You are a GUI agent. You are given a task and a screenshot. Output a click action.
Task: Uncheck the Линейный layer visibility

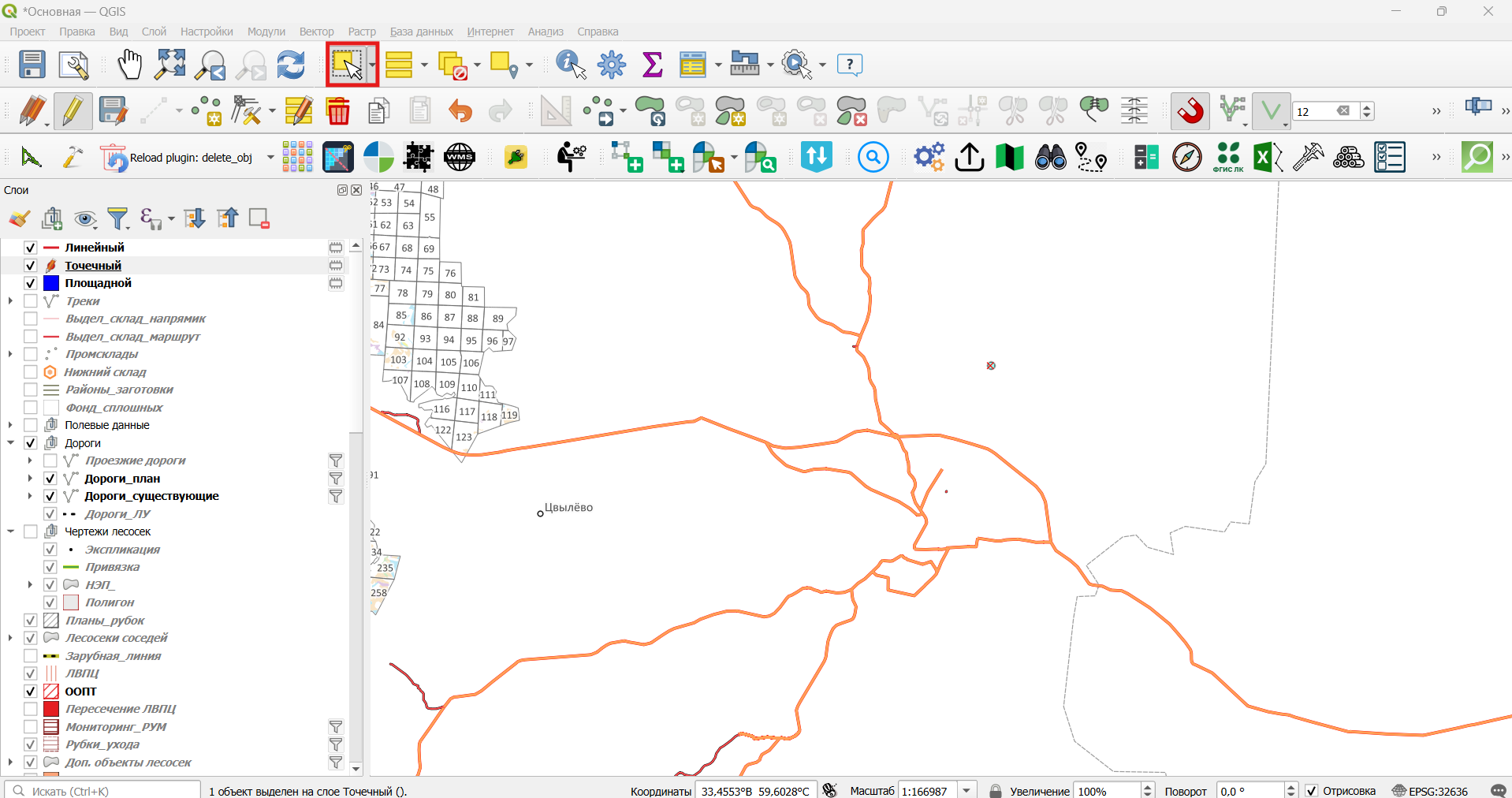click(x=31, y=248)
